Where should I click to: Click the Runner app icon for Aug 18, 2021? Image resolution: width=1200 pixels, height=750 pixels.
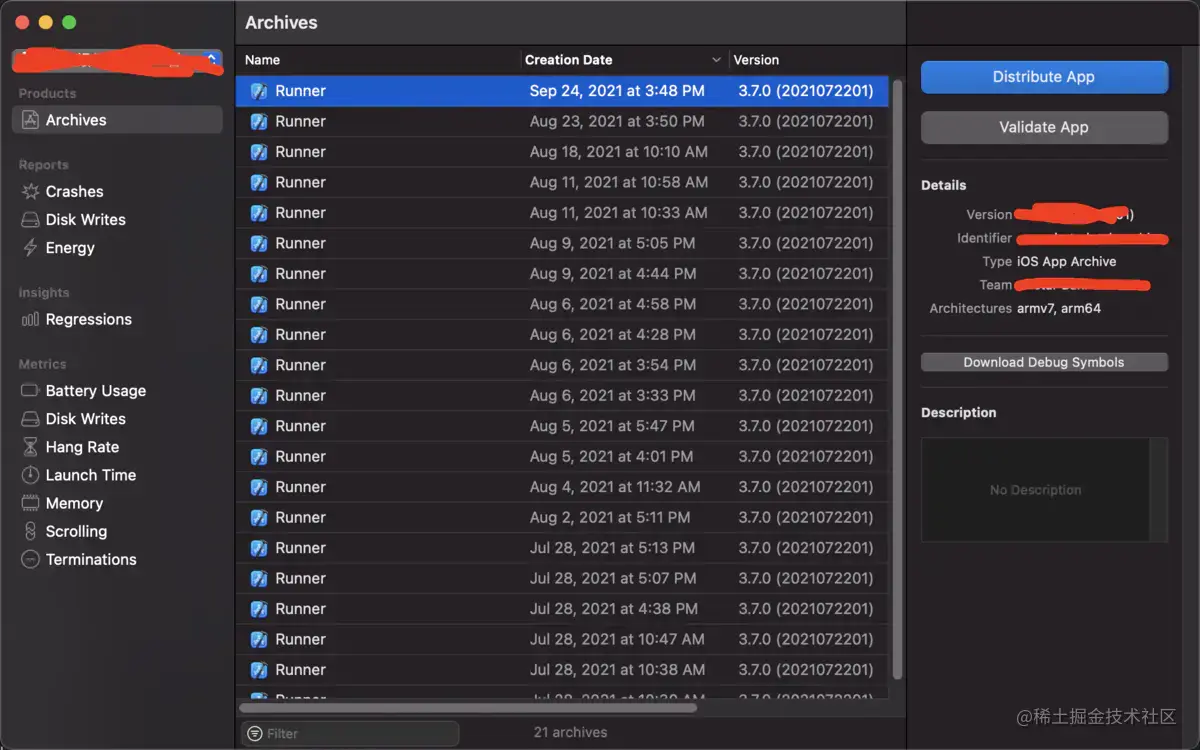pos(259,152)
